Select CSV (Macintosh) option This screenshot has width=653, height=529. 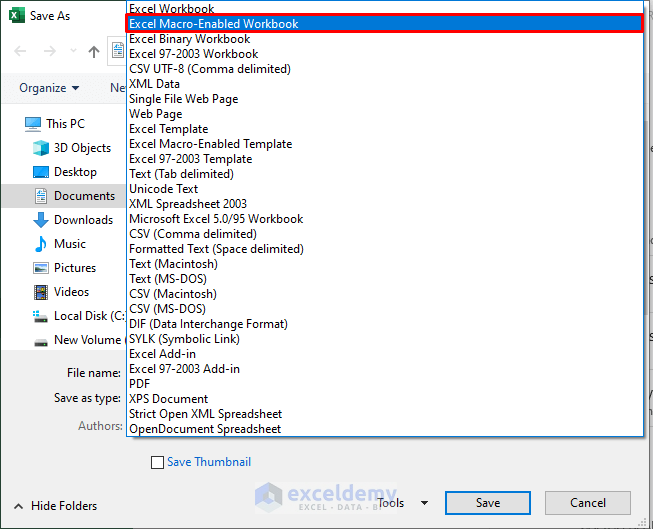385,294
